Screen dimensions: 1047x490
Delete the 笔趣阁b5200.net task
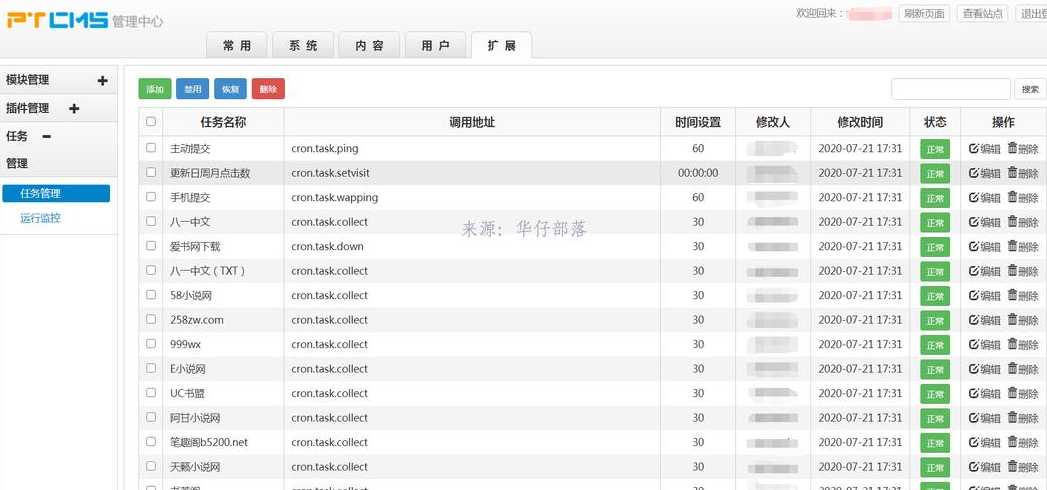(1023, 442)
